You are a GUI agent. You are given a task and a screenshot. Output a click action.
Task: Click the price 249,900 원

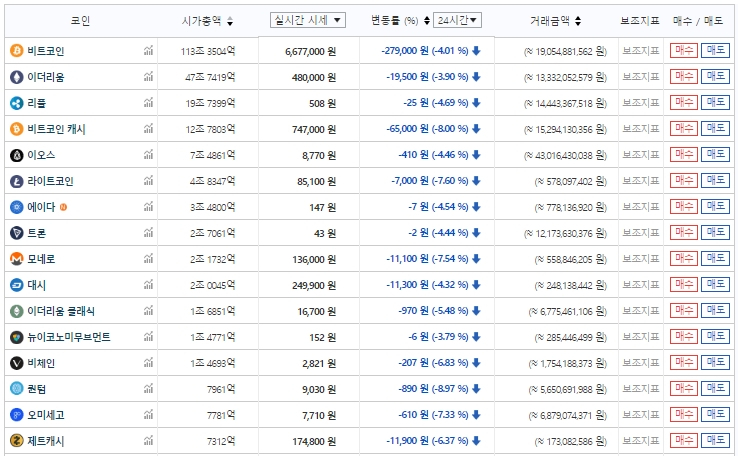pyautogui.click(x=313, y=285)
